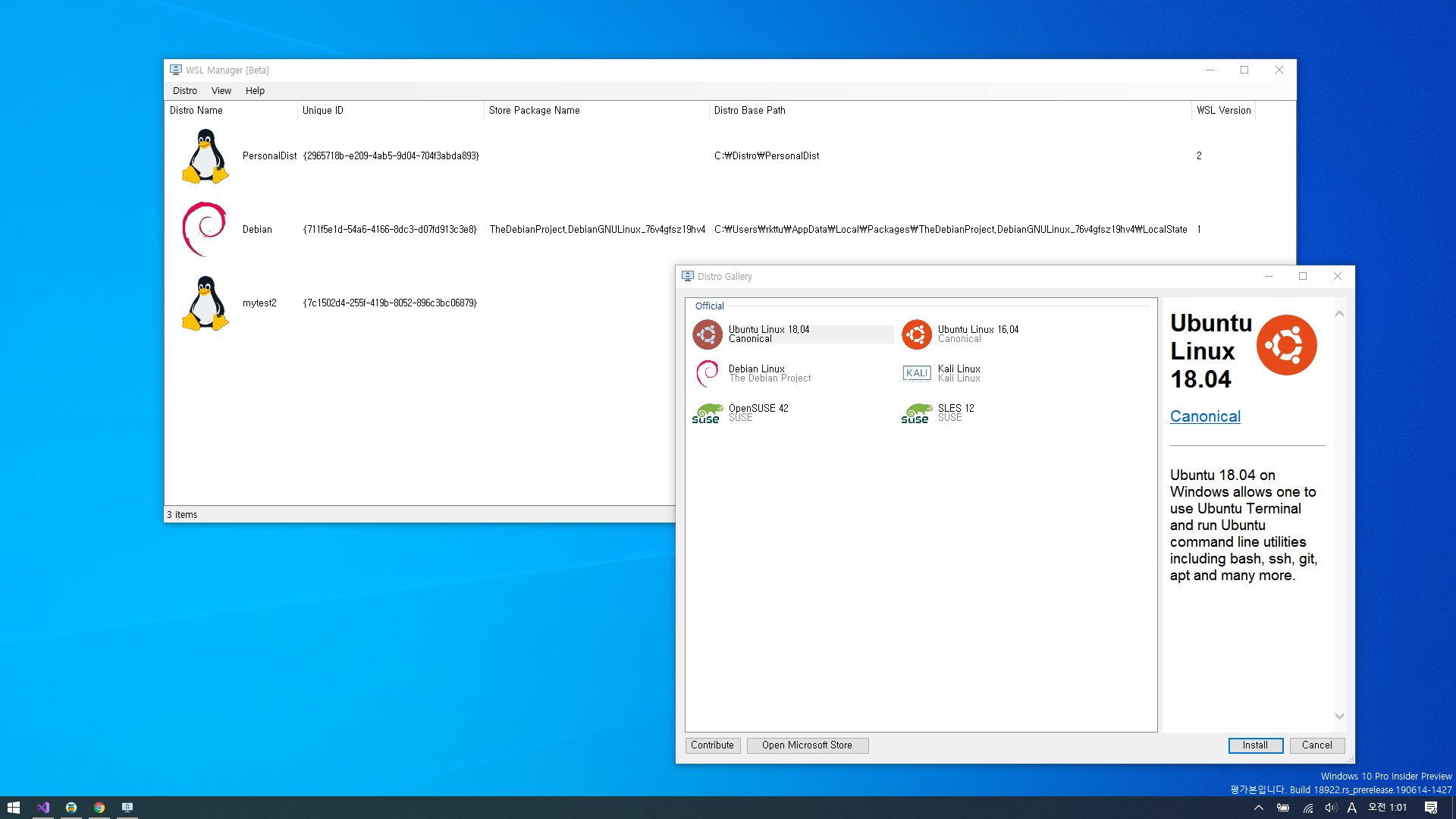Select the mytest2 Tux icon

(x=205, y=303)
